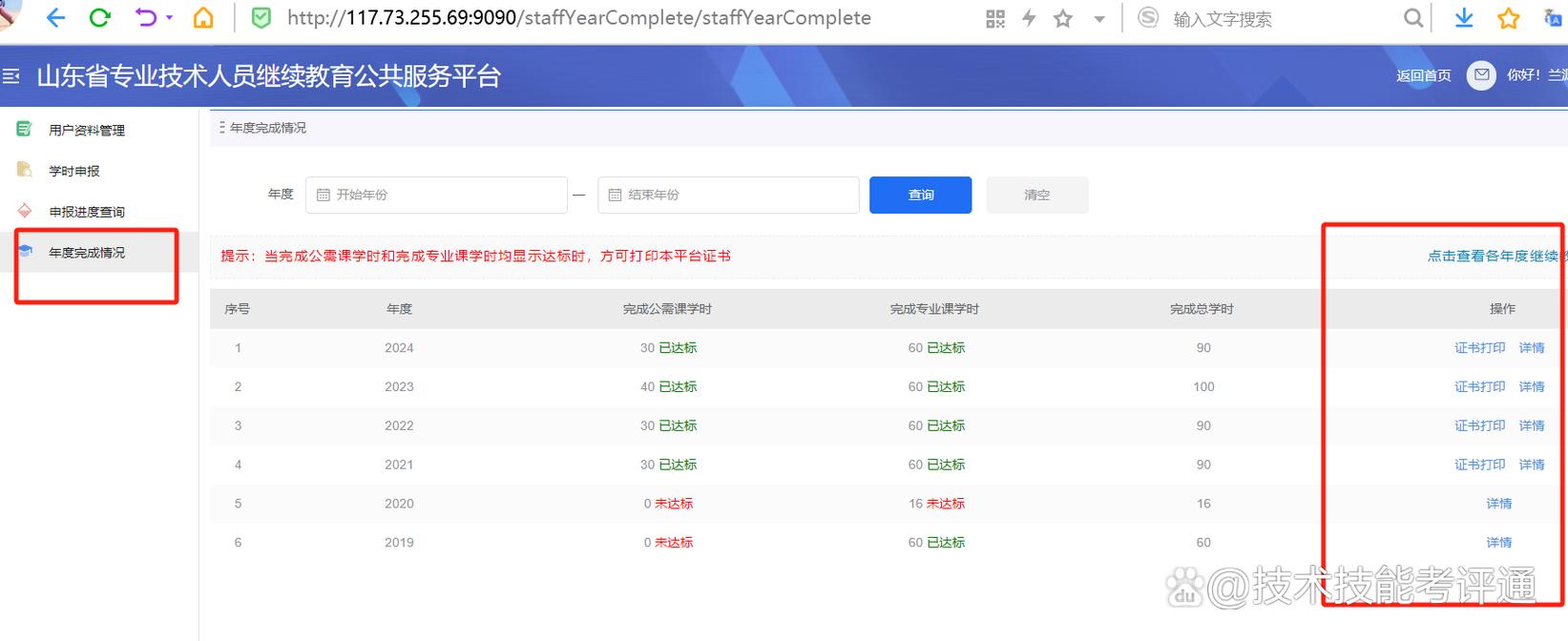The width and height of the screenshot is (1568, 641).
Task: Click the 清空 button
Action: click(x=1036, y=195)
